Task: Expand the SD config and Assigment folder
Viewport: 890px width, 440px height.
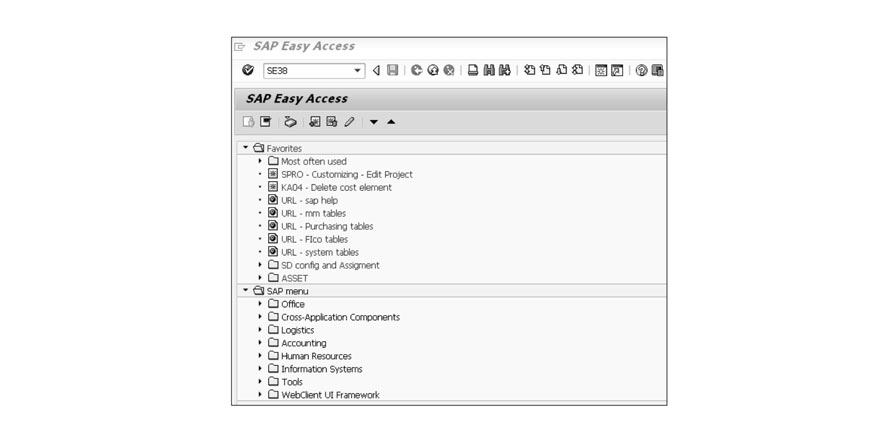Action: (x=260, y=265)
